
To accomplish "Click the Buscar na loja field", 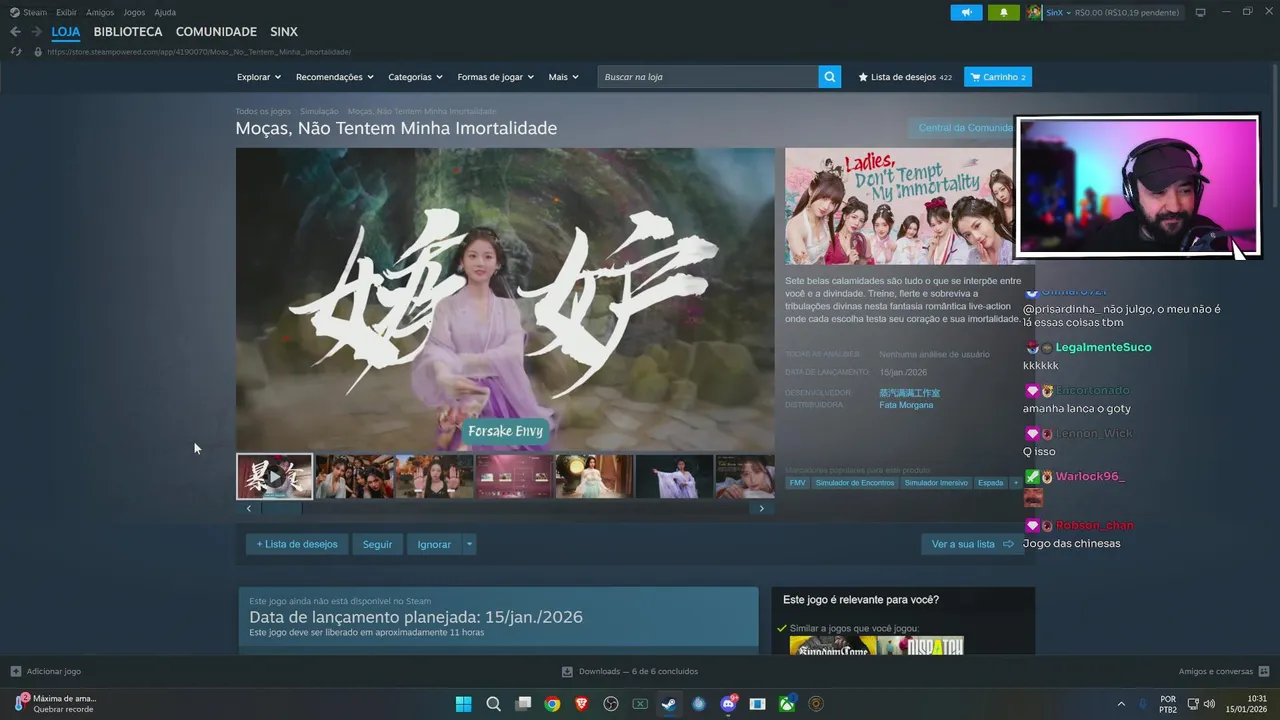I will point(708,77).
